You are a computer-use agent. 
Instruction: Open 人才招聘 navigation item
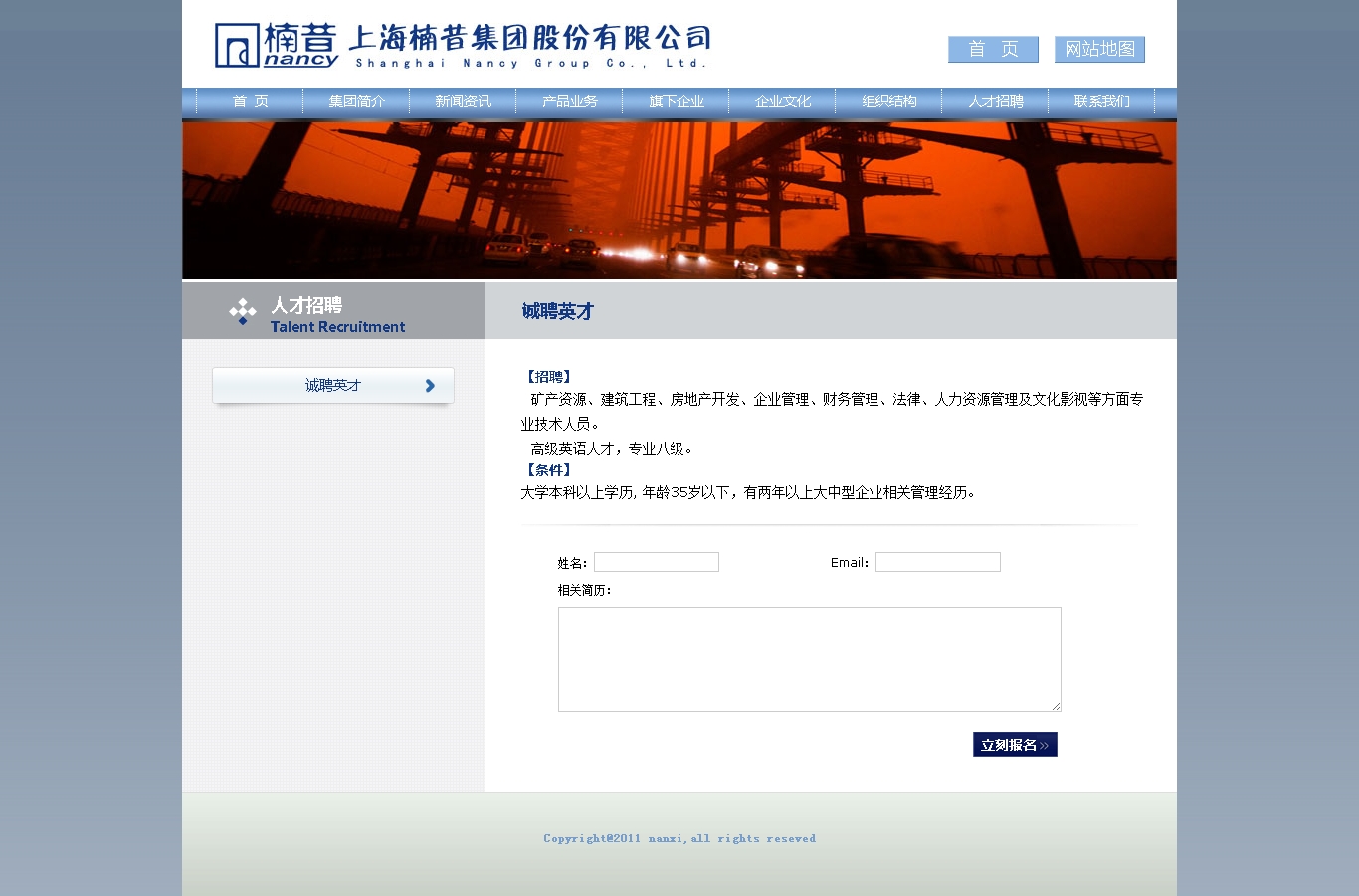(995, 101)
